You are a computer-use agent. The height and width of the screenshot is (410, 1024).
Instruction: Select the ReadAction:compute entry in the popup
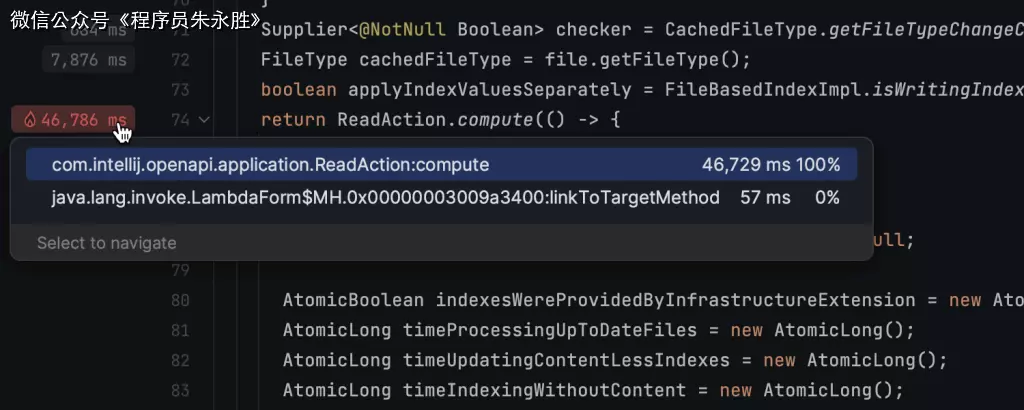(270, 164)
